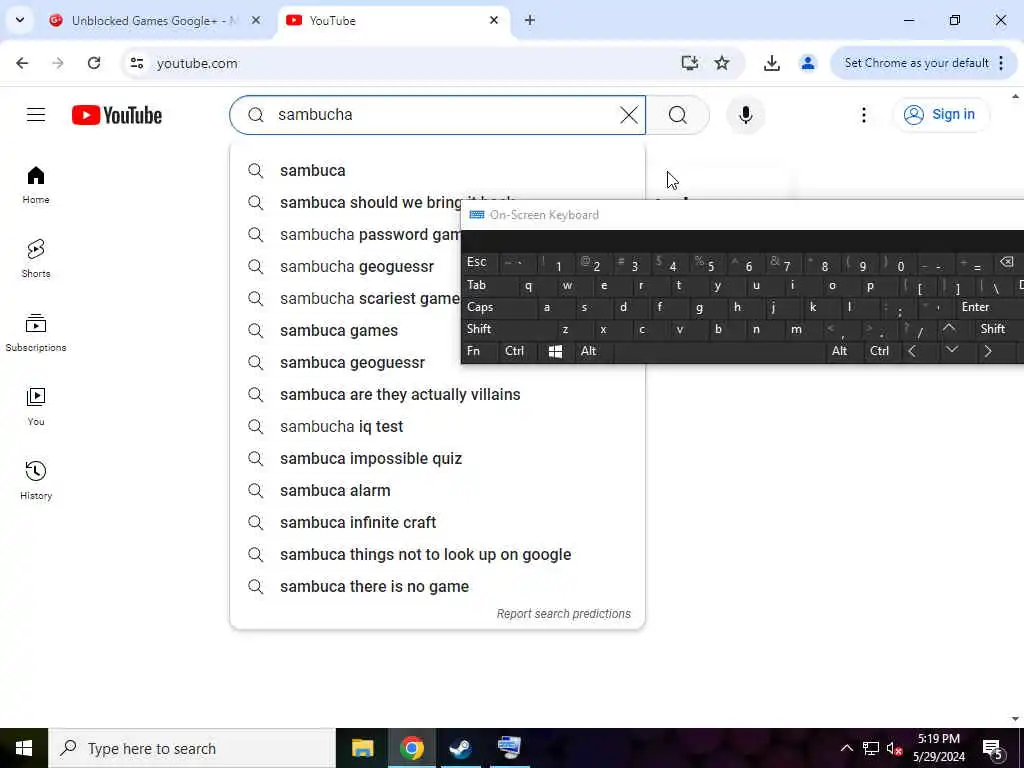Select suggestion "sambuca there is no game"
The height and width of the screenshot is (768, 1024).
pyautogui.click(x=438, y=586)
